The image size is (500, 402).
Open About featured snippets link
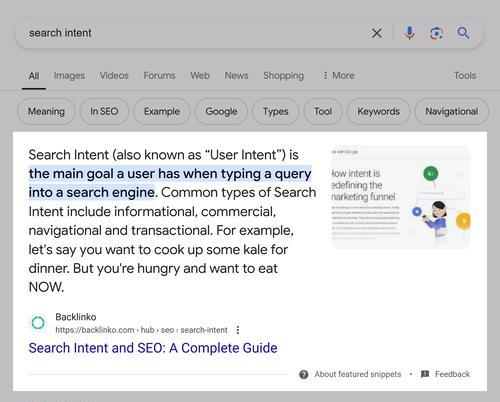[x=358, y=374]
